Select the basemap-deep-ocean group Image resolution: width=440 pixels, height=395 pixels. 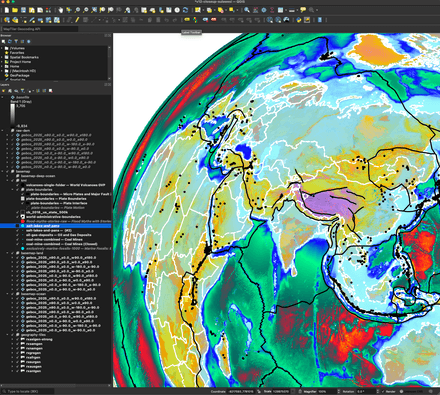pyautogui.click(x=38, y=176)
